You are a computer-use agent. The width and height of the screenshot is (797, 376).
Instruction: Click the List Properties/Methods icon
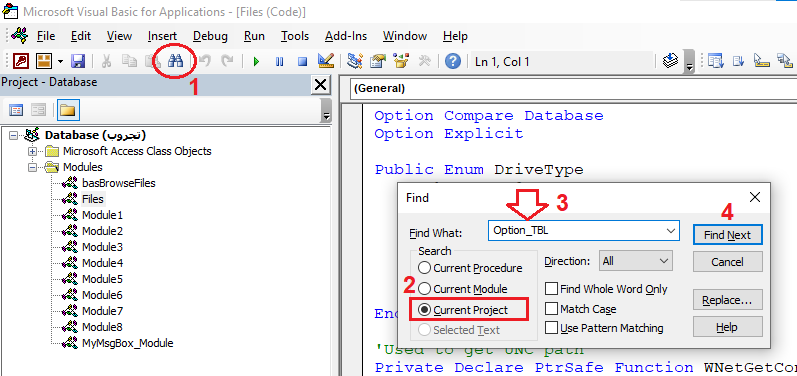pos(715,61)
